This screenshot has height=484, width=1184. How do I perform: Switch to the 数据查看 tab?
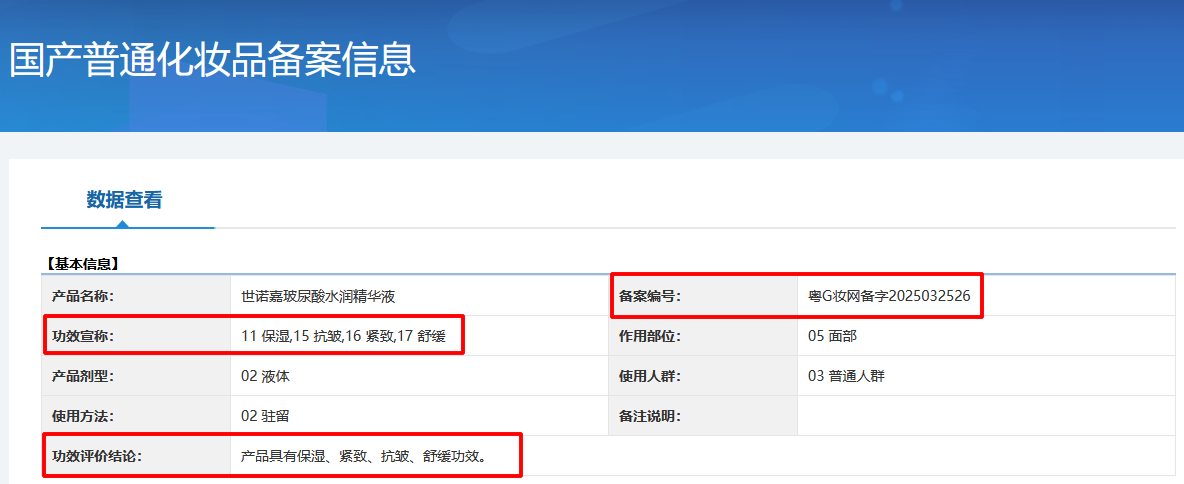[124, 200]
